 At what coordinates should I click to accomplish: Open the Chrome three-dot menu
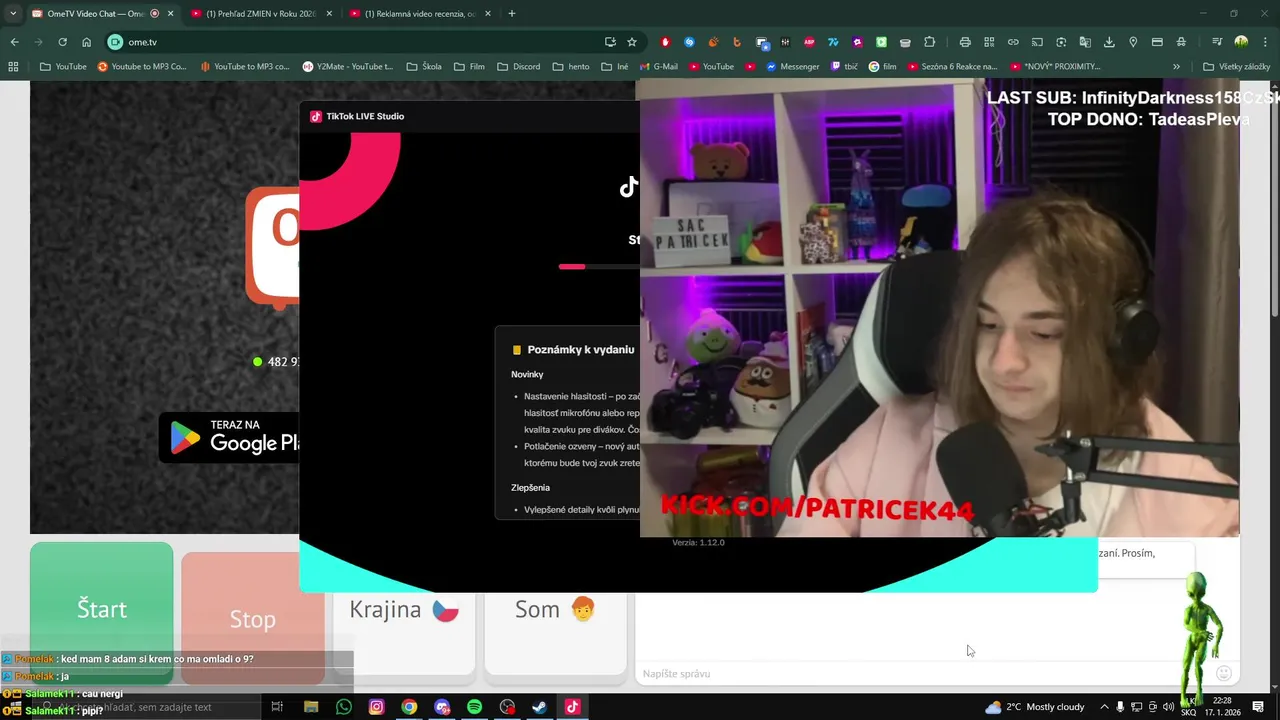click(x=1265, y=42)
